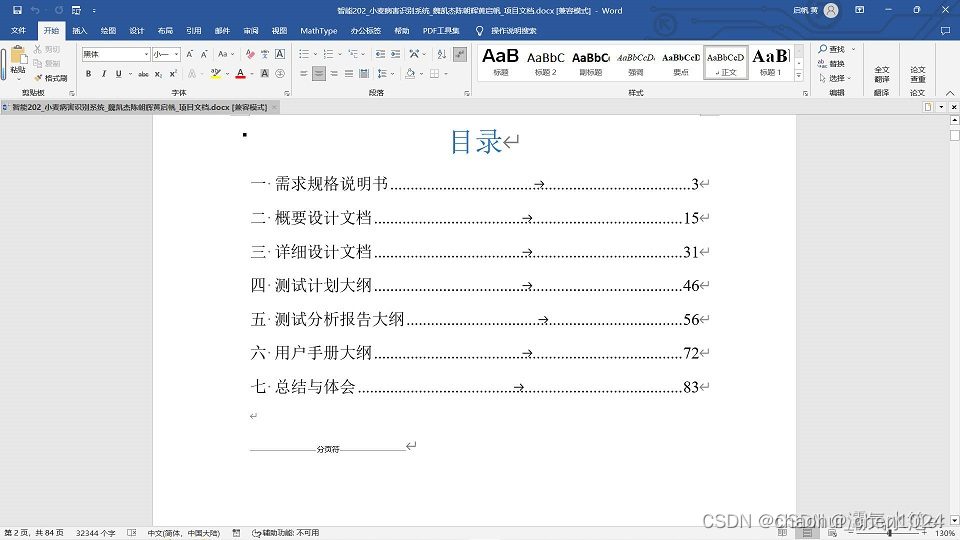Open Change Case Aa dropdown
The height and width of the screenshot is (540, 960).
pos(226,54)
